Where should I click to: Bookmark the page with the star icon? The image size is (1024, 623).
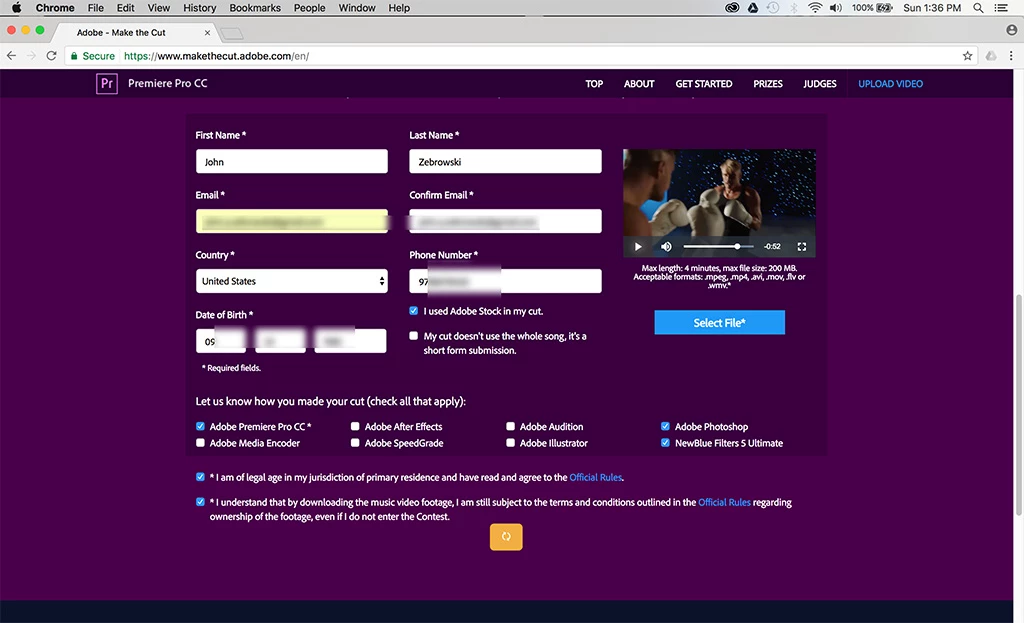[x=967, y=56]
